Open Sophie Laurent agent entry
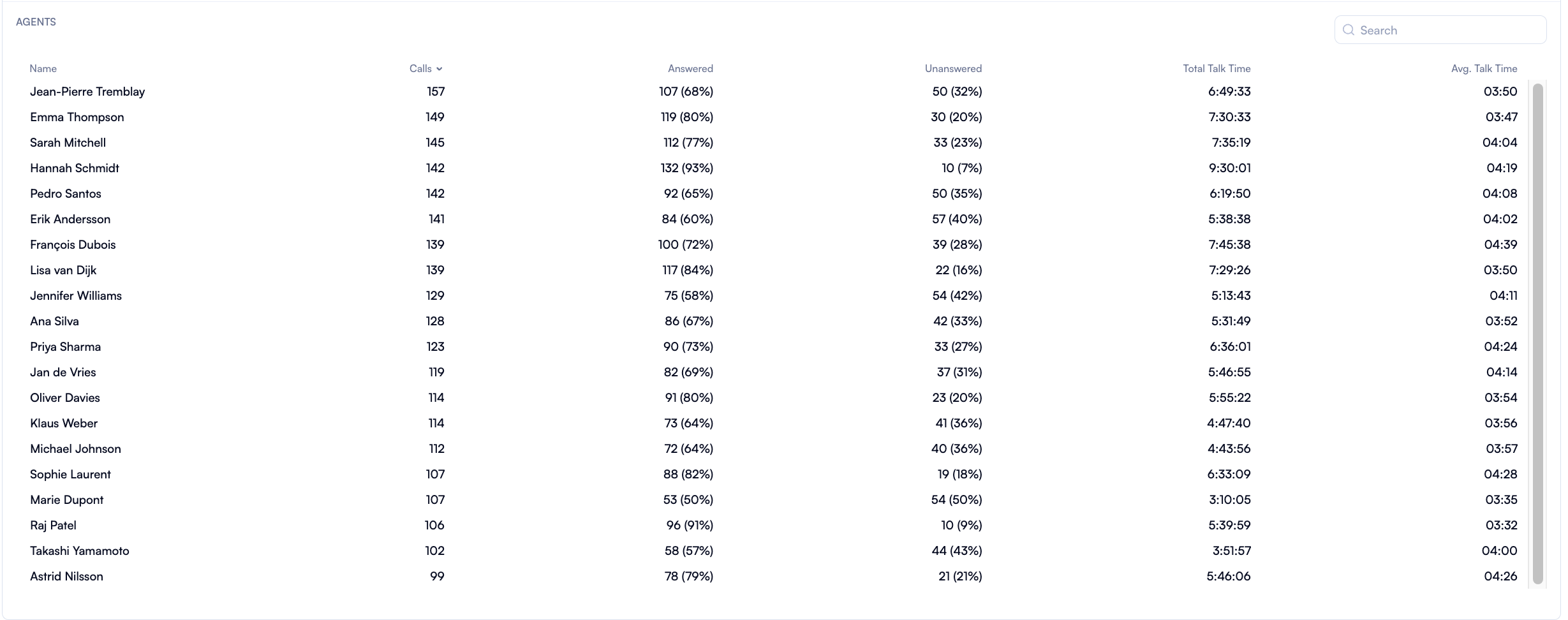 coord(70,475)
